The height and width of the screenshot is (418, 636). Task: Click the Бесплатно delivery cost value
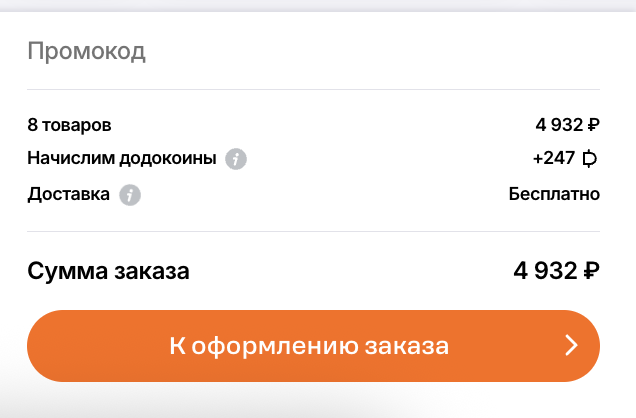pyautogui.click(x=554, y=194)
